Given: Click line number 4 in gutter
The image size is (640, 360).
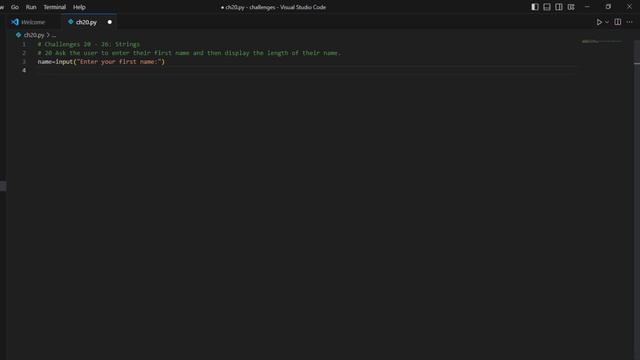Looking at the screenshot, I should click(x=24, y=70).
